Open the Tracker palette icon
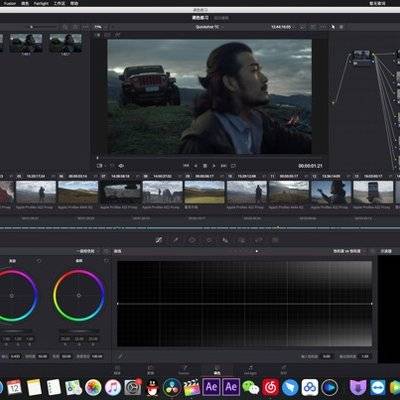The width and height of the screenshot is (400, 400). coord(209,240)
